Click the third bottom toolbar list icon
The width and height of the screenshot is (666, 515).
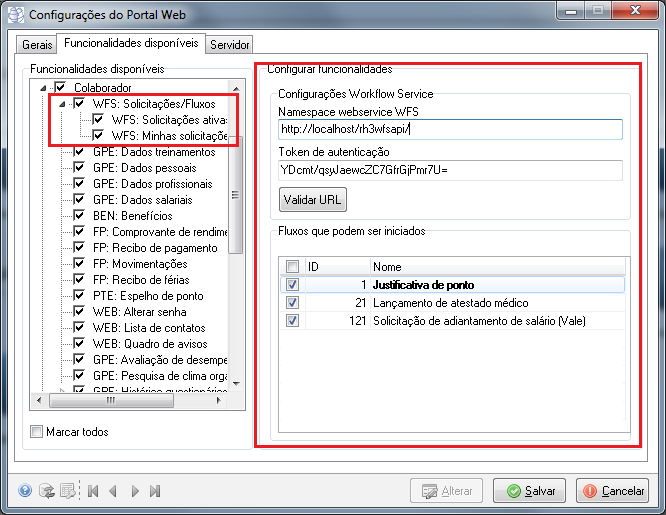pos(67,491)
